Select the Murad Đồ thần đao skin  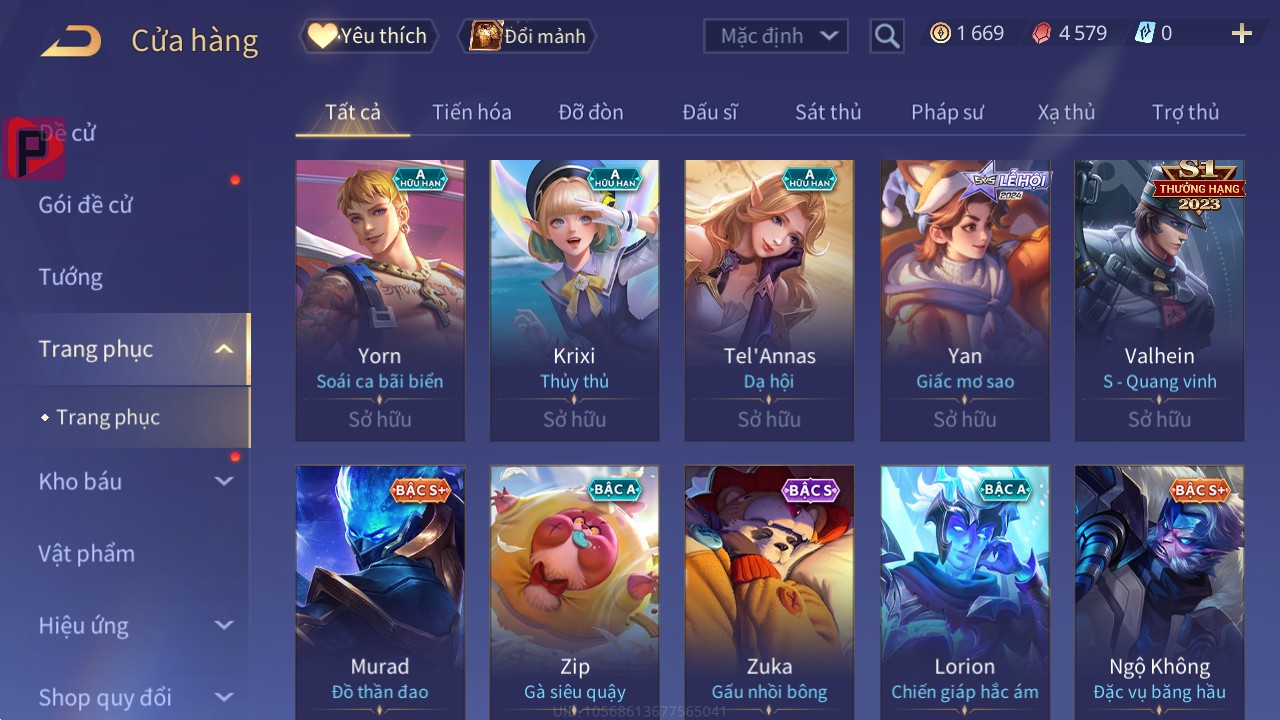click(380, 592)
